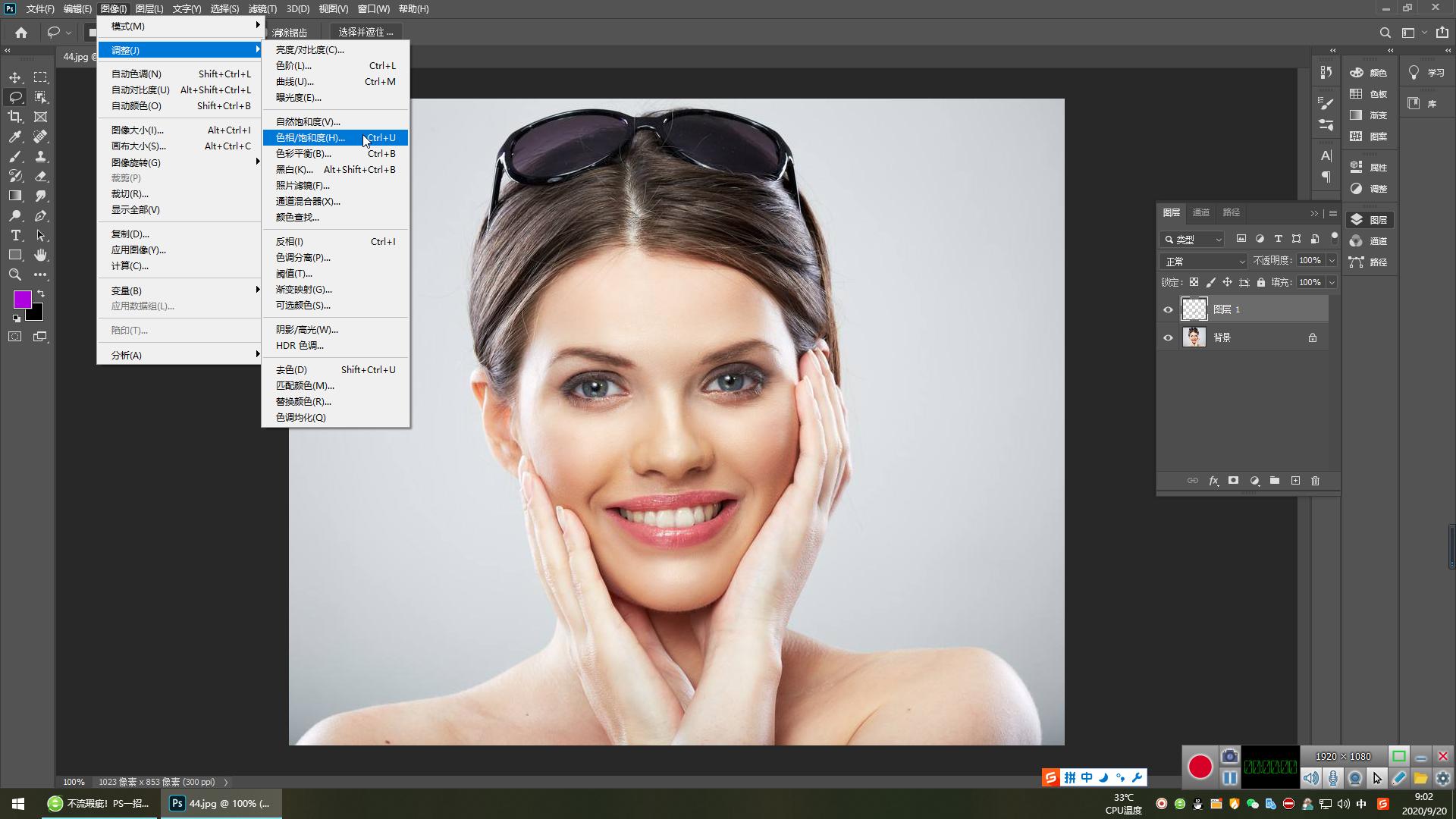Hide 图层 1 layer visibility eye

(1168, 309)
